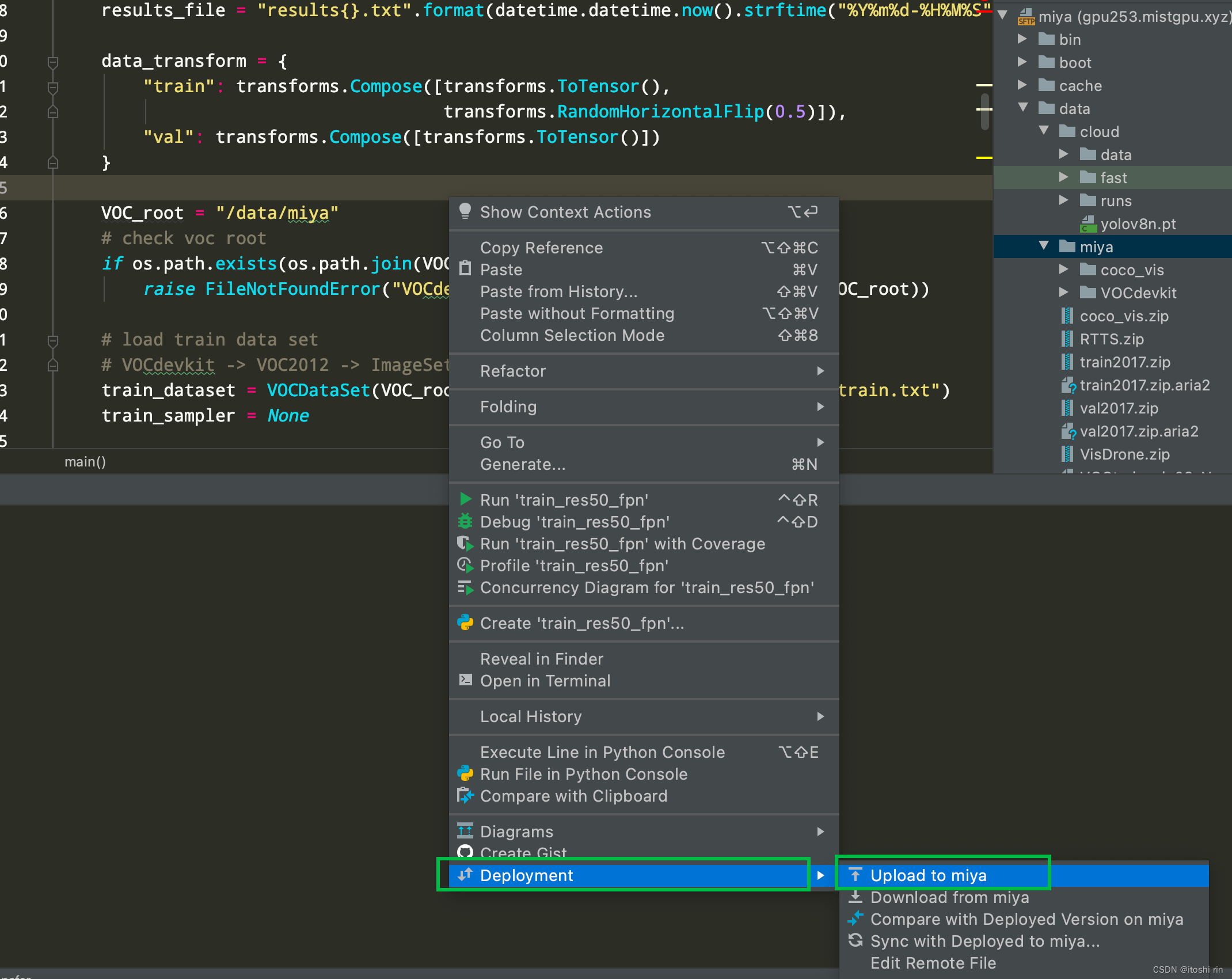The image size is (1232, 979).
Task: Click the green Run triangle icon
Action: point(466,499)
